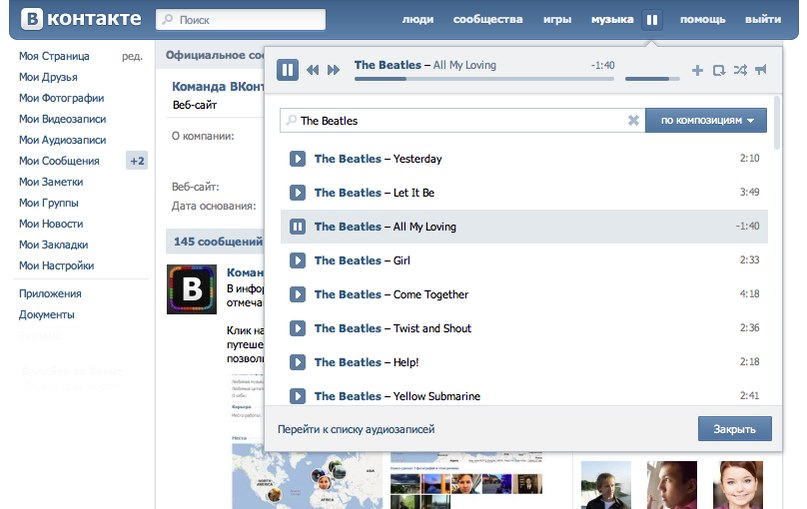Click the Come Together duration 4:18
This screenshot has width=807, height=509.
tap(749, 294)
